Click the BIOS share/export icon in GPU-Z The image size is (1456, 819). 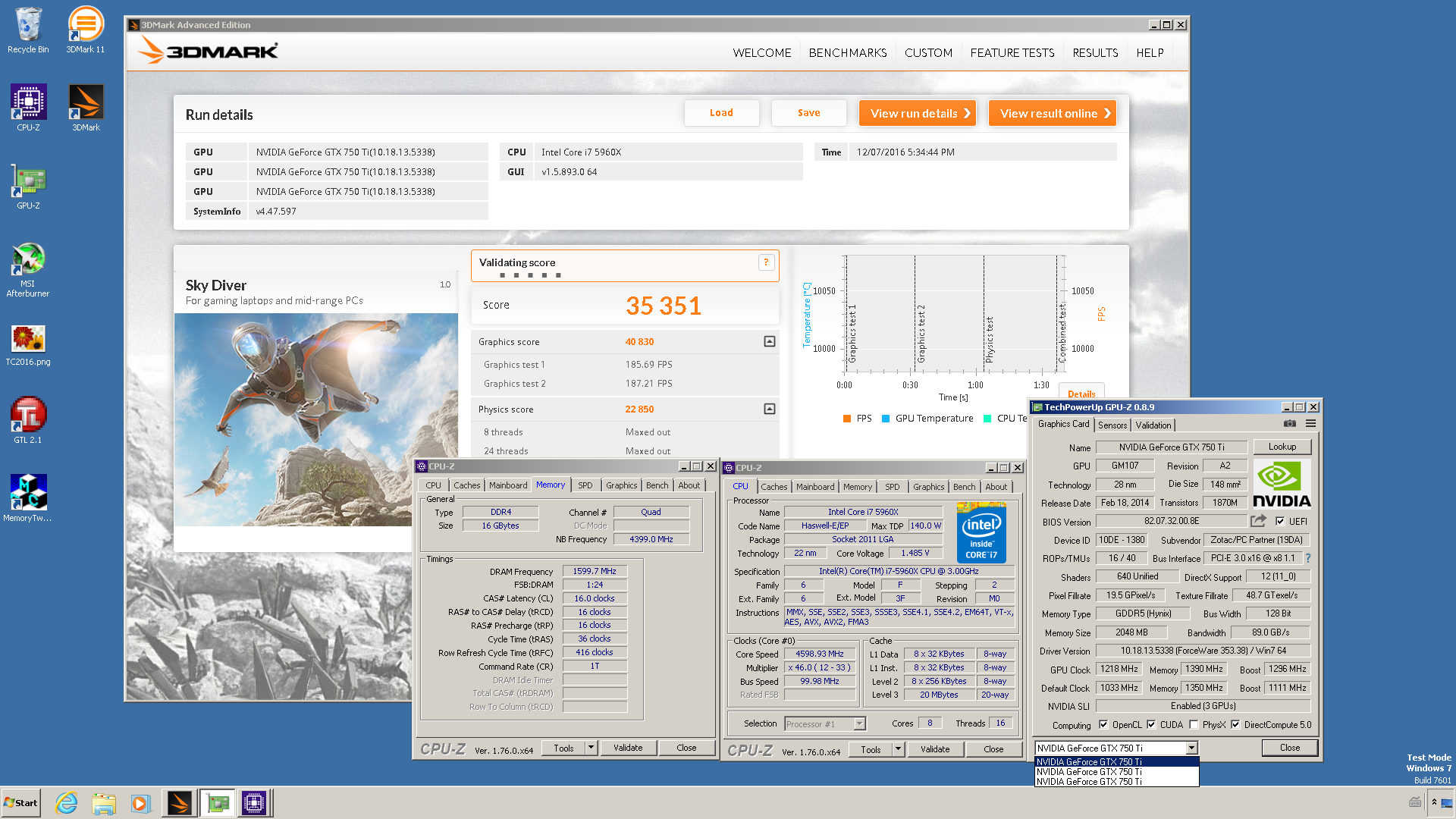tap(1259, 521)
